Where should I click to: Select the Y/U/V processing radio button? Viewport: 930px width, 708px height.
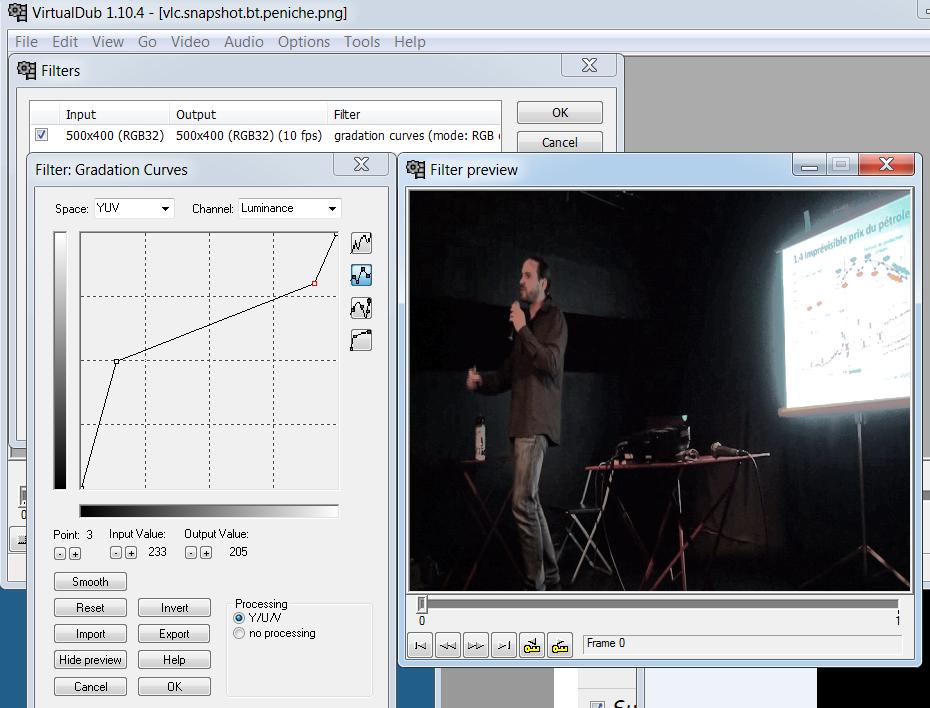tap(239, 618)
